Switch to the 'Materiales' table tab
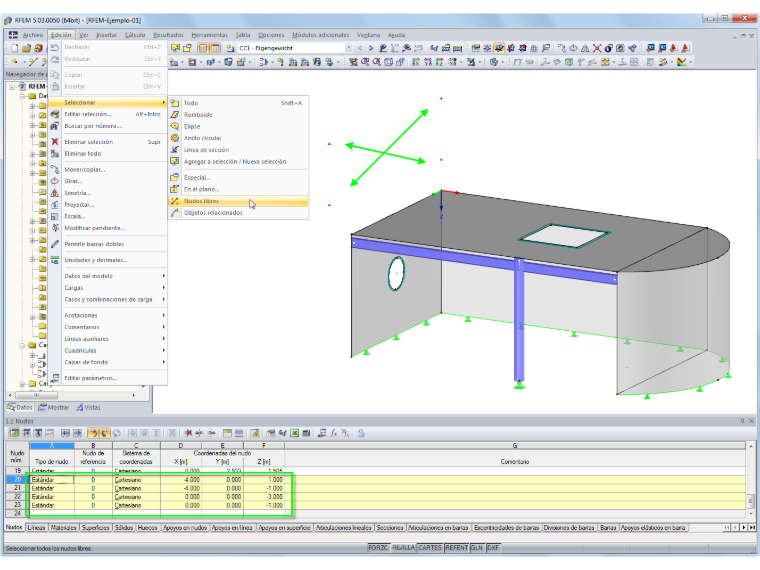This screenshot has height=570, width=760. click(x=63, y=528)
